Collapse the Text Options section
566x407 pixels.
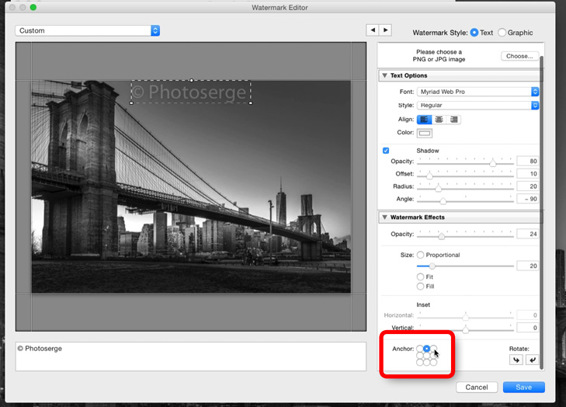[x=385, y=75]
